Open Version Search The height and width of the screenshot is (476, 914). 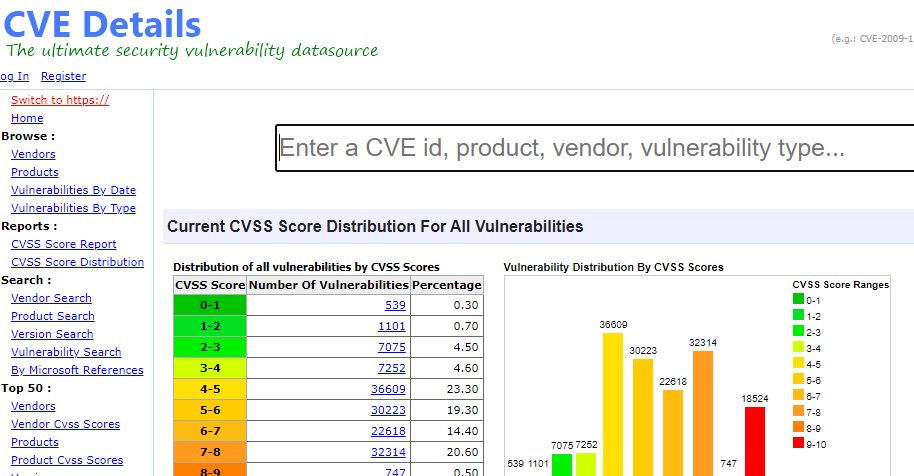(52, 334)
